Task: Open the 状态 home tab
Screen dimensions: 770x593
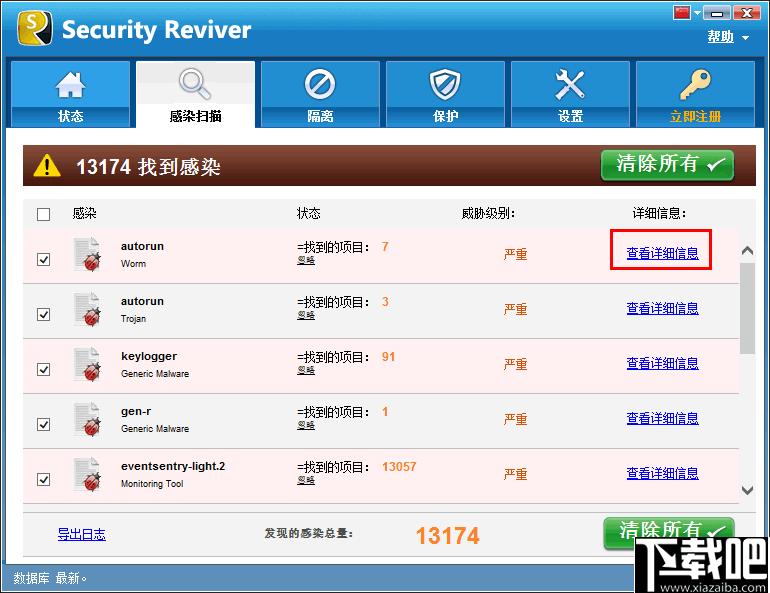Action: click(70, 94)
